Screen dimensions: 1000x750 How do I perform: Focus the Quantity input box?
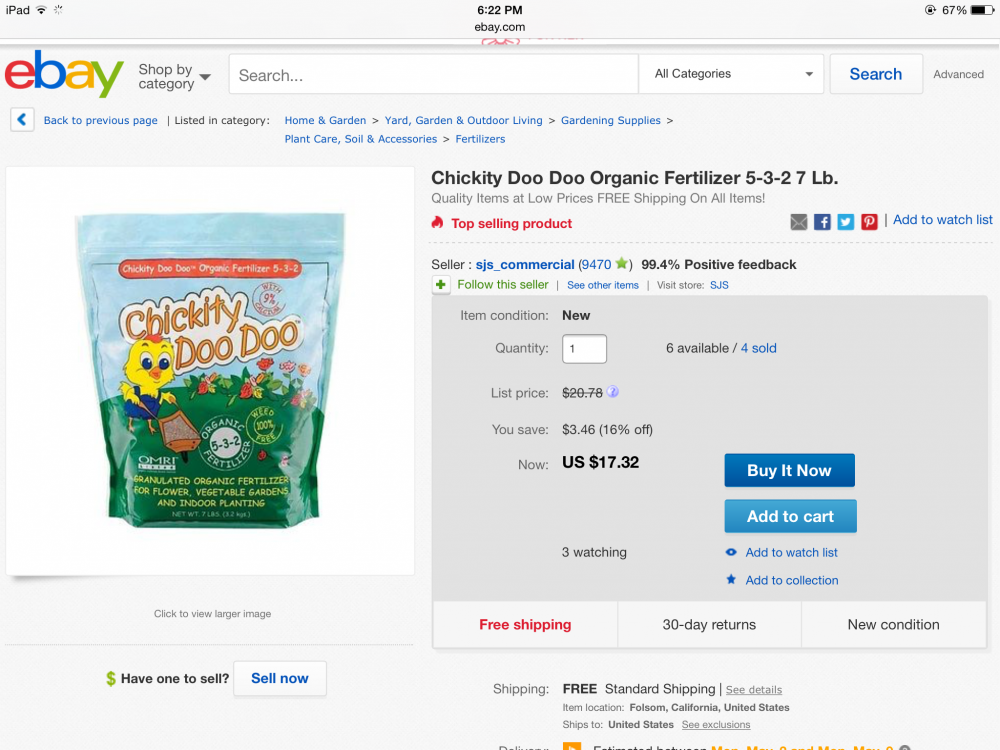(584, 349)
